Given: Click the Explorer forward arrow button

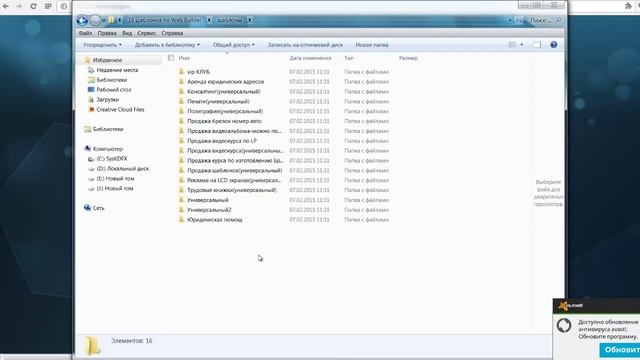Looking at the screenshot, I should (x=95, y=20).
